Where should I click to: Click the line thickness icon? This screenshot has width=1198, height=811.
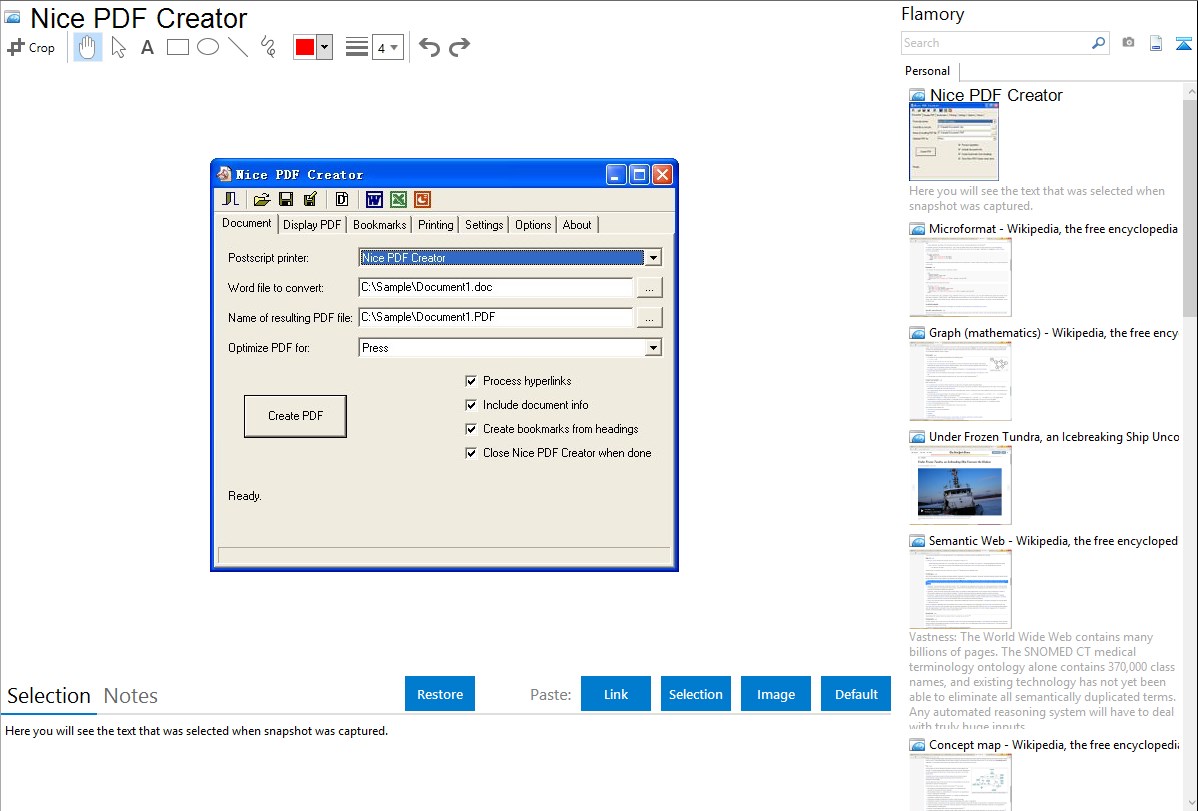coord(356,47)
